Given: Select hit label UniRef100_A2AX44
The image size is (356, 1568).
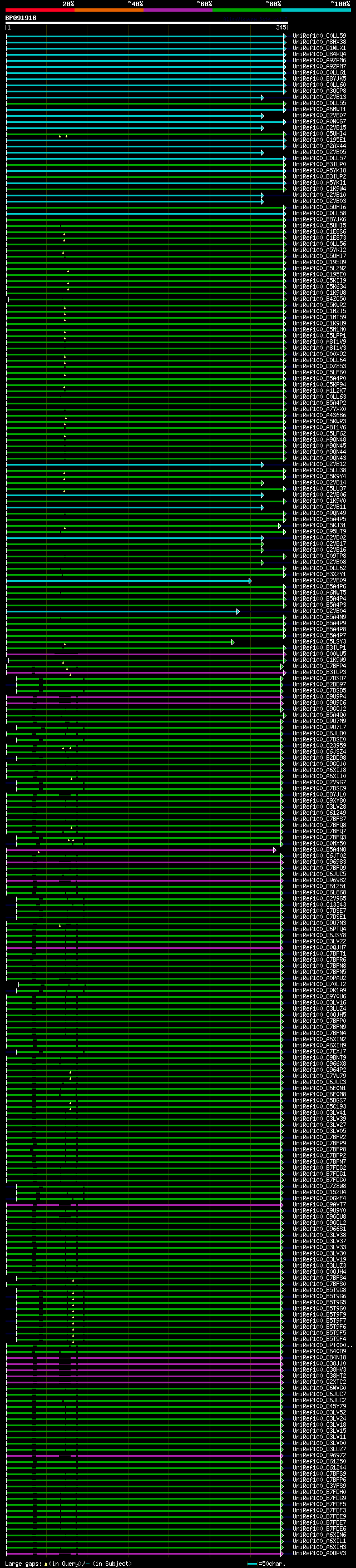Looking at the screenshot, I should pos(319,146).
